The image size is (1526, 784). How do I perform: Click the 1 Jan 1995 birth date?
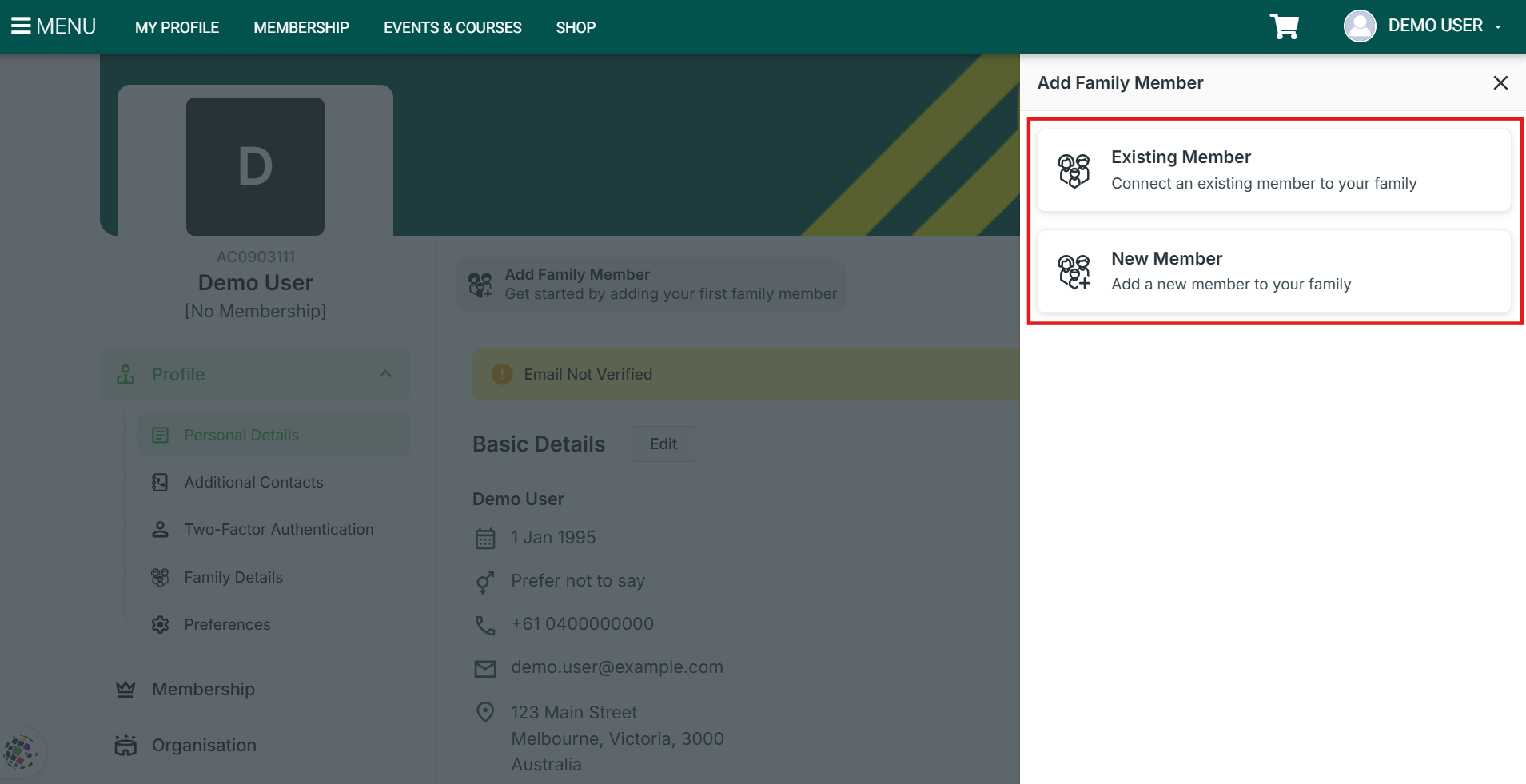pyautogui.click(x=554, y=537)
